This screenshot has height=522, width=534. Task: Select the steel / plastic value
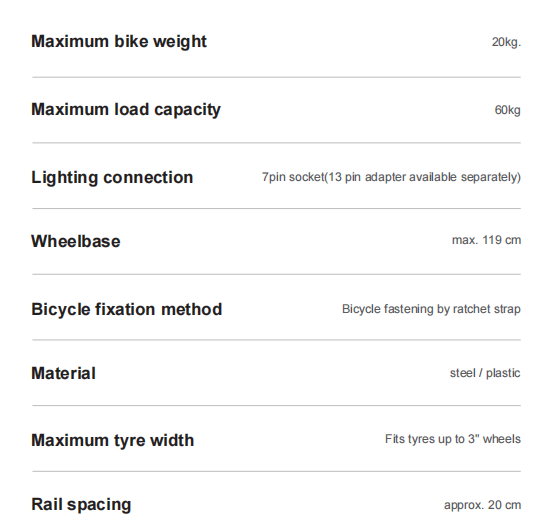tap(485, 373)
